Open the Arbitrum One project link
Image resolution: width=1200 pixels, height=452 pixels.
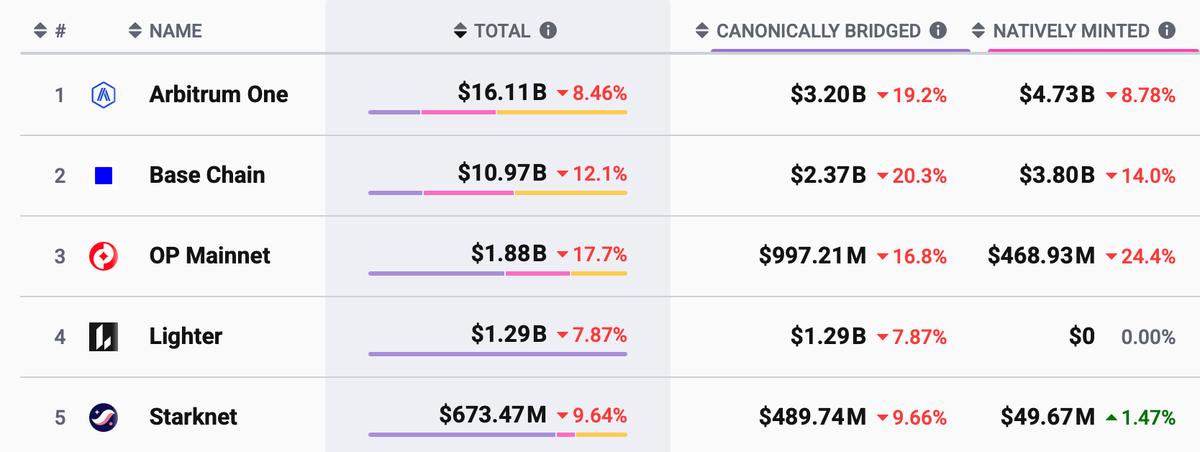point(218,95)
